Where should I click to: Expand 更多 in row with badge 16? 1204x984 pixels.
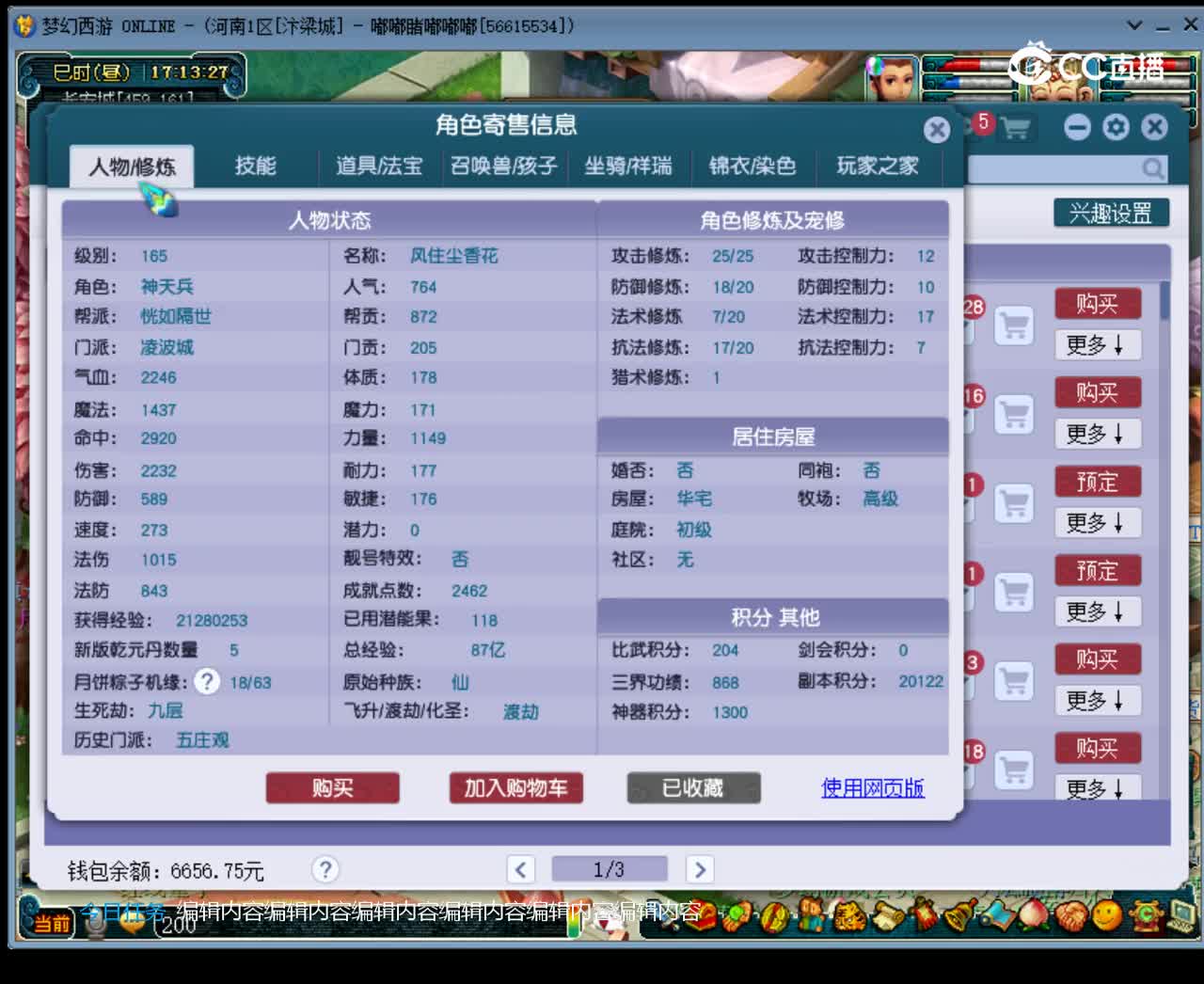(x=1097, y=434)
